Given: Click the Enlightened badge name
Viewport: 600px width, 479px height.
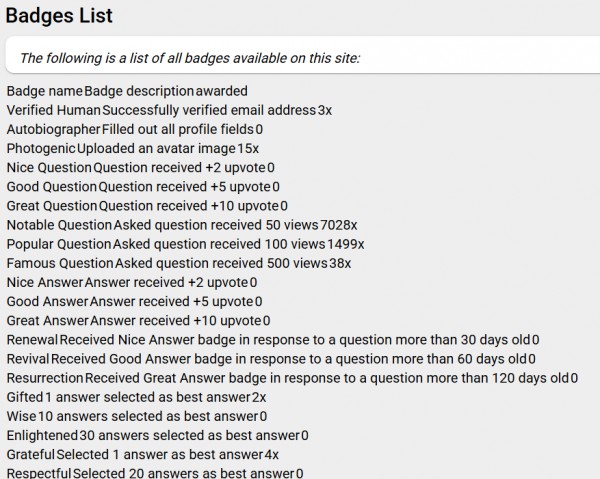Looking at the screenshot, I should click(x=42, y=436).
